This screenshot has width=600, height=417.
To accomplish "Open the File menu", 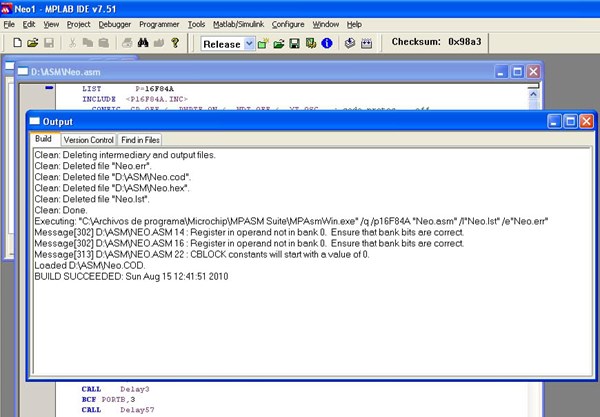I will [9, 24].
